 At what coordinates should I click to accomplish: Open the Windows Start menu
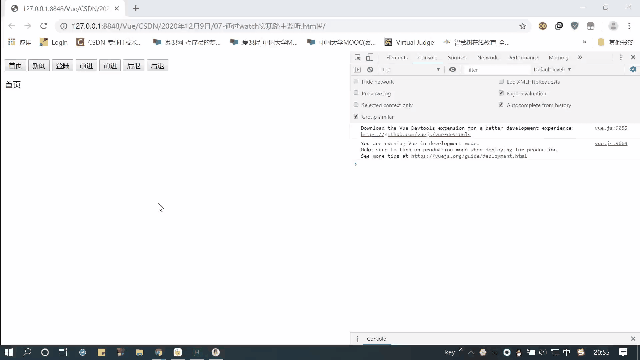pyautogui.click(x=9, y=352)
